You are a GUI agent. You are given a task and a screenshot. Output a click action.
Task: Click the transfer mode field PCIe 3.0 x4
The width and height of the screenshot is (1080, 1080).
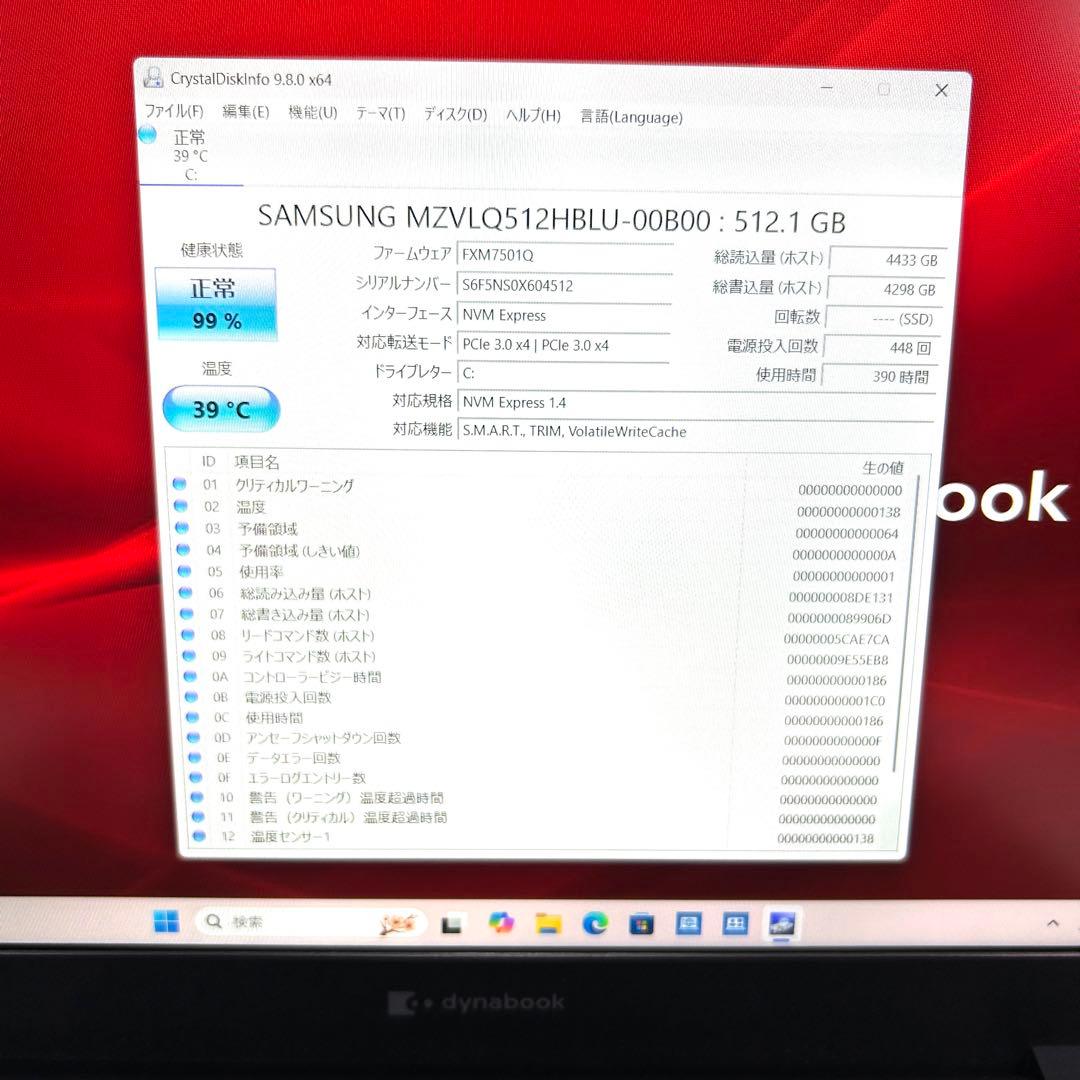coord(564,345)
